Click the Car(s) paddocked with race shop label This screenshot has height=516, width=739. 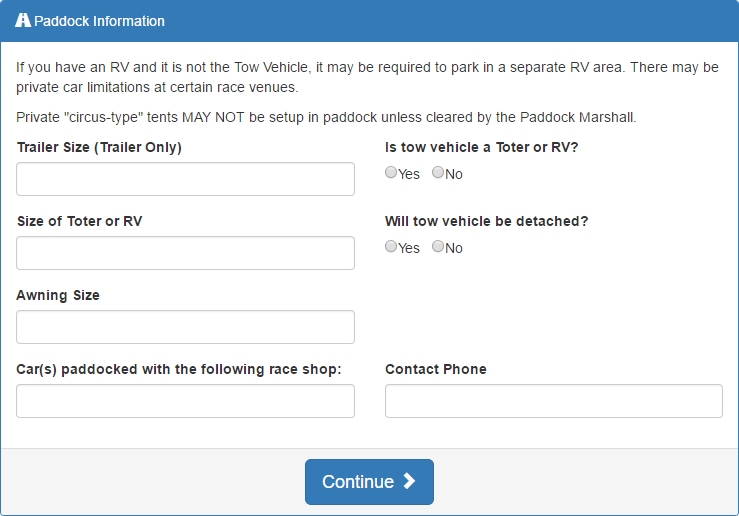(x=179, y=369)
